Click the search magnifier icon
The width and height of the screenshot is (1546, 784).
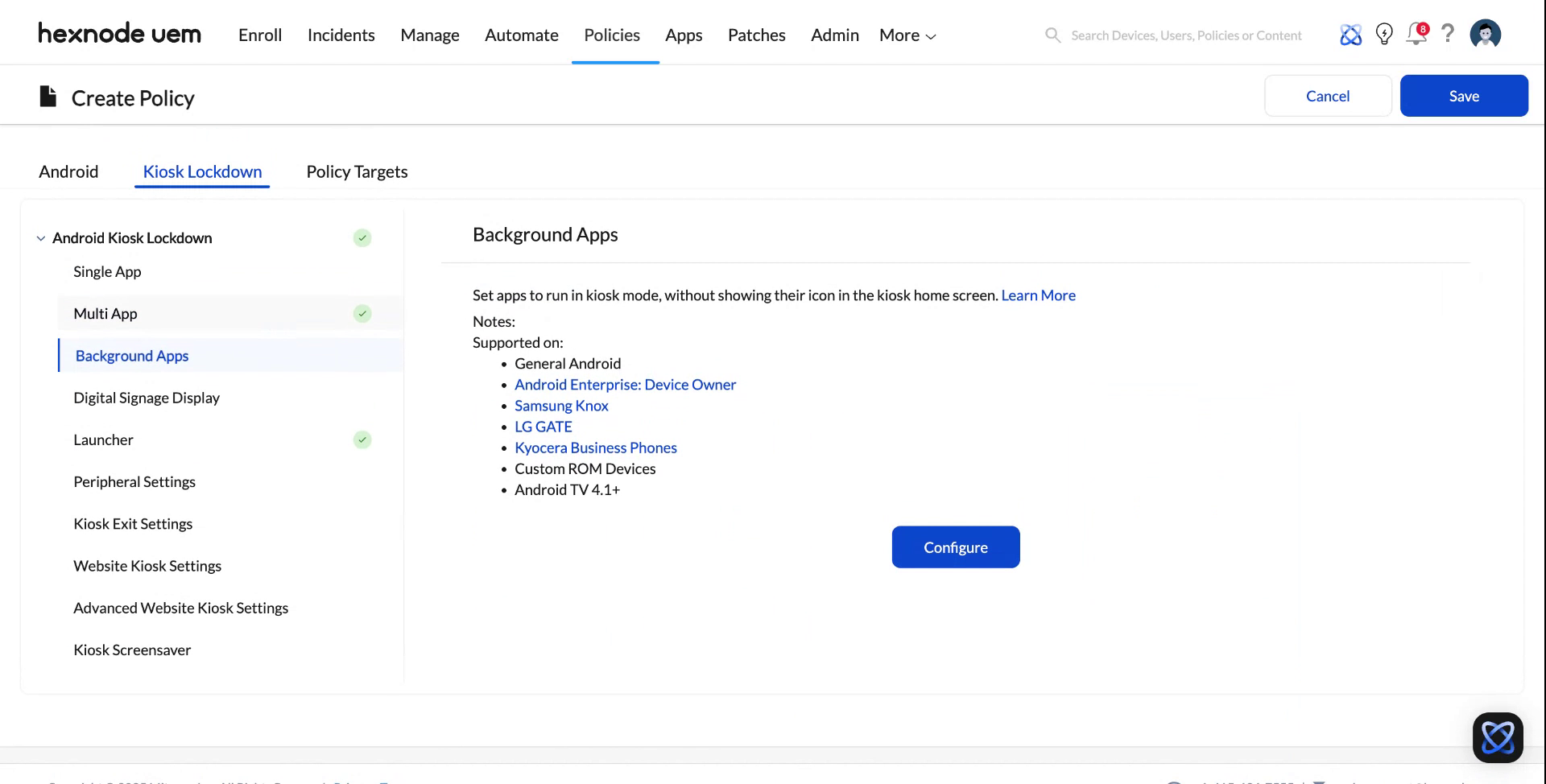click(1052, 35)
